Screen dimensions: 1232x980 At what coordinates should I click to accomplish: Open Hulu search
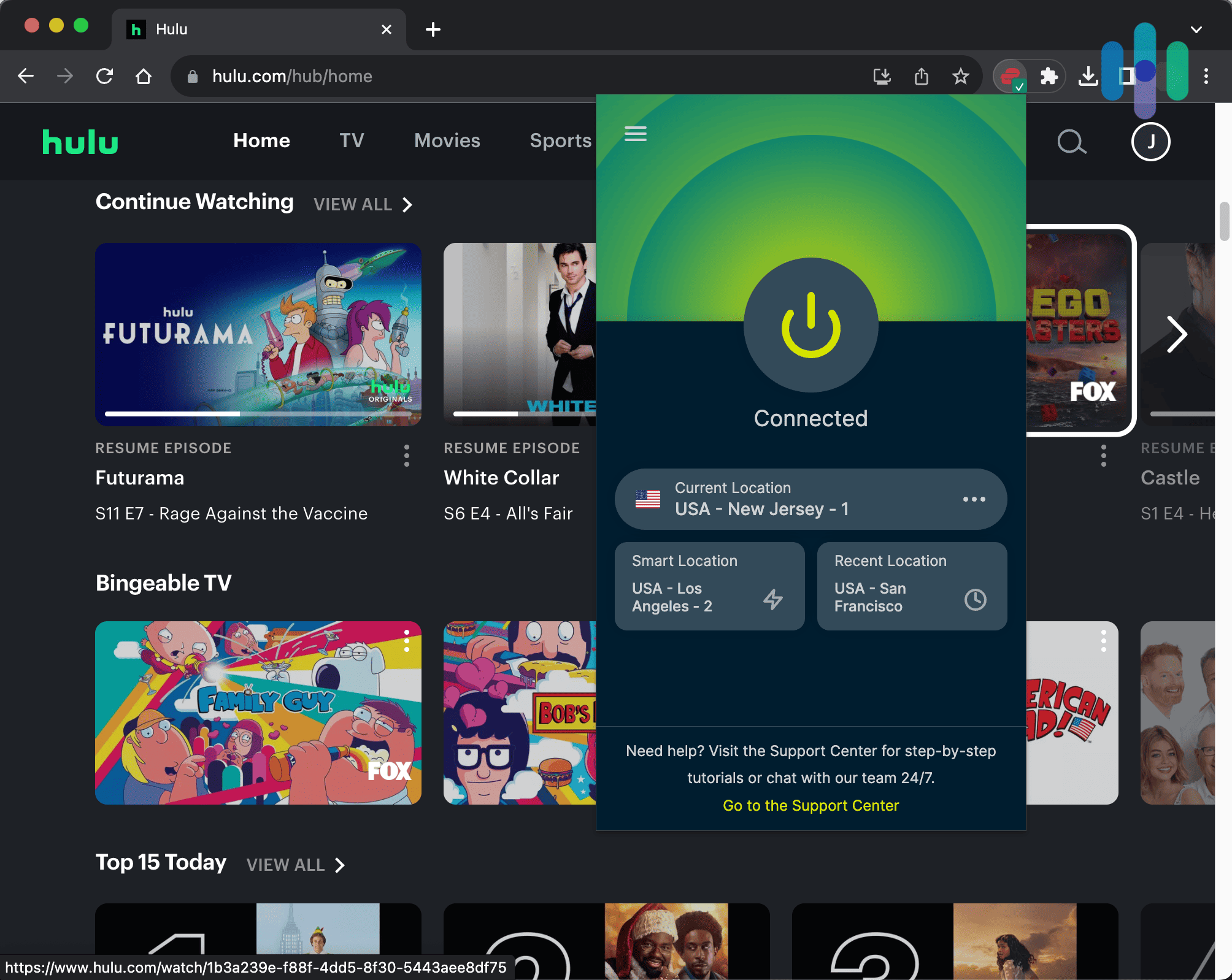1072,142
